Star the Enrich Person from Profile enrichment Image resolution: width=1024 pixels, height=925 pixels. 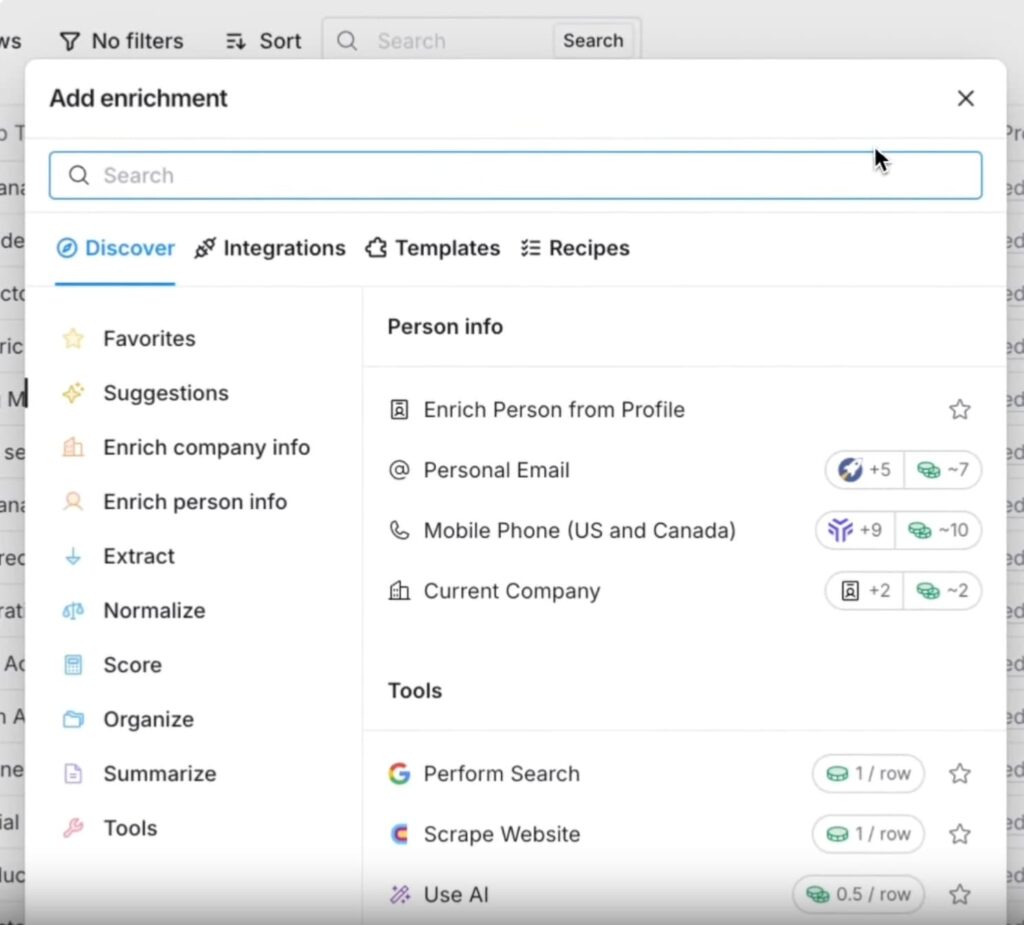coord(959,410)
